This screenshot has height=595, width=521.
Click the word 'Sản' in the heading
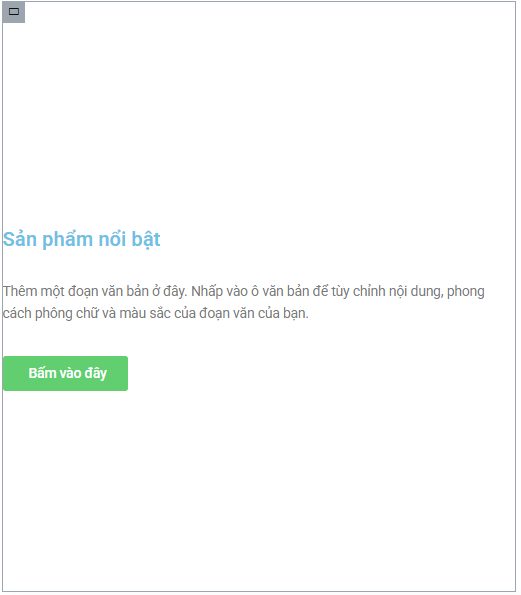pyautogui.click(x=20, y=239)
